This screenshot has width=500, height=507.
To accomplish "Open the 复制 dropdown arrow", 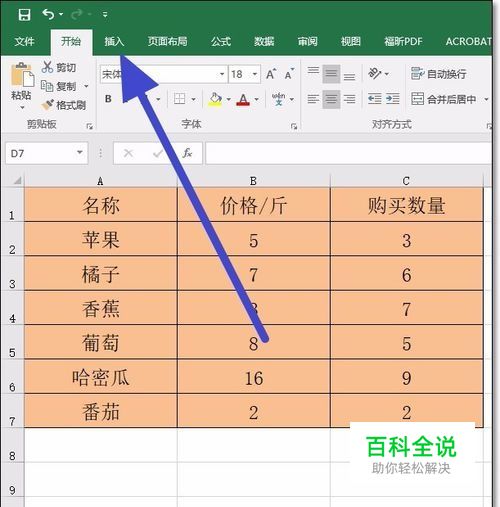I will click(86, 86).
